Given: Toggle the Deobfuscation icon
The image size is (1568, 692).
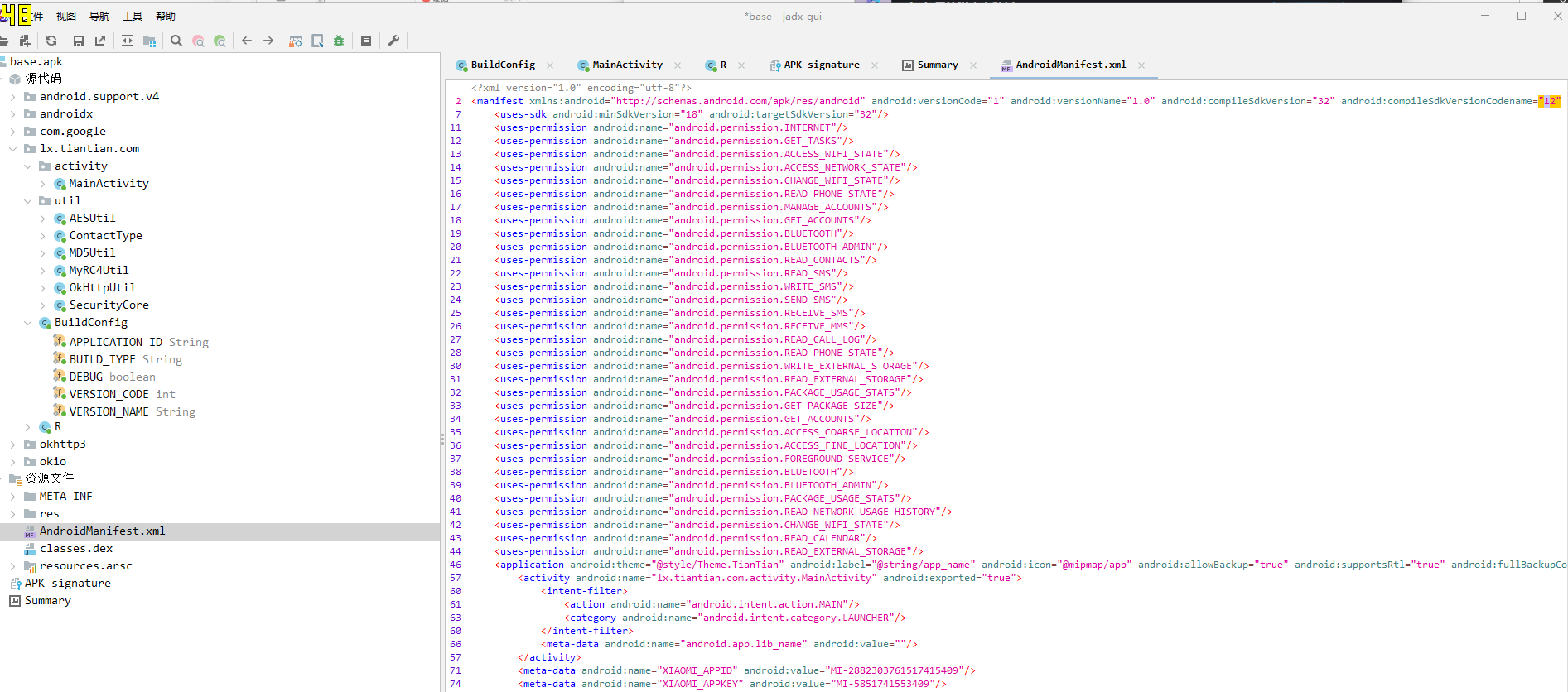Looking at the screenshot, I should pyautogui.click(x=296, y=41).
